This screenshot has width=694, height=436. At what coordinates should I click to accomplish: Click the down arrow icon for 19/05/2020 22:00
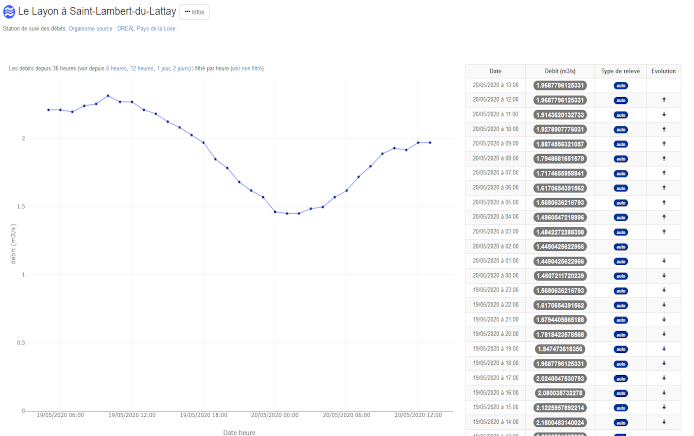(x=664, y=304)
